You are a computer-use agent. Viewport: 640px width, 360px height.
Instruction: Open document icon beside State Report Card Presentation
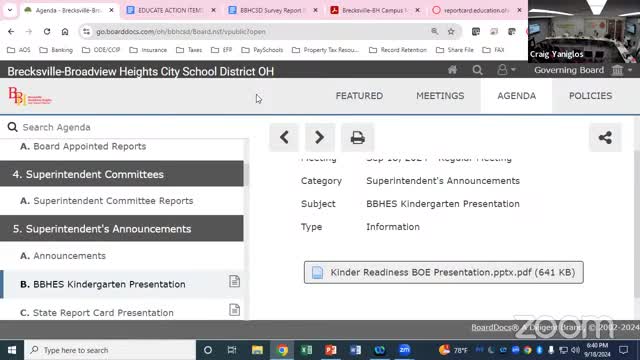[234, 310]
